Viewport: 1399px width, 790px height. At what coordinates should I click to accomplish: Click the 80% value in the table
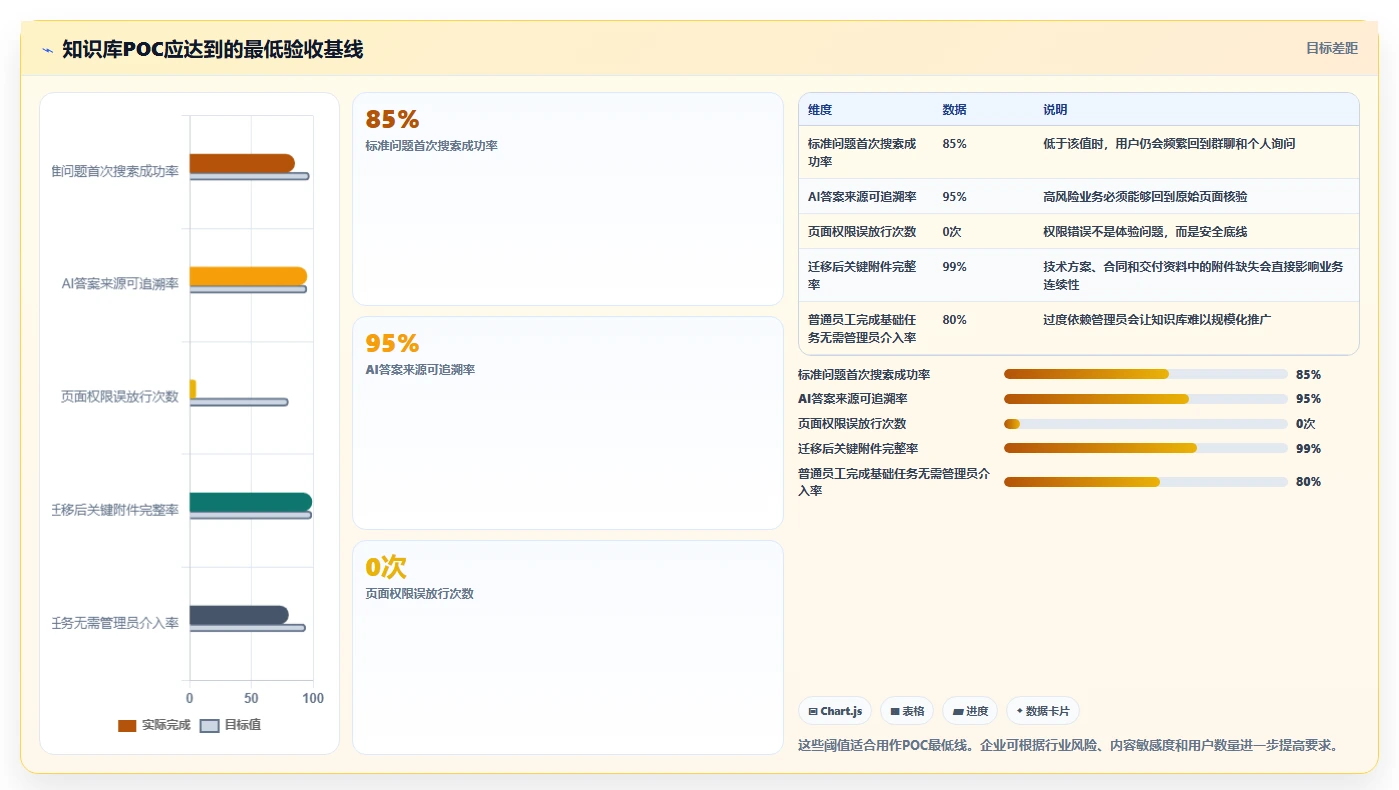tap(954, 320)
